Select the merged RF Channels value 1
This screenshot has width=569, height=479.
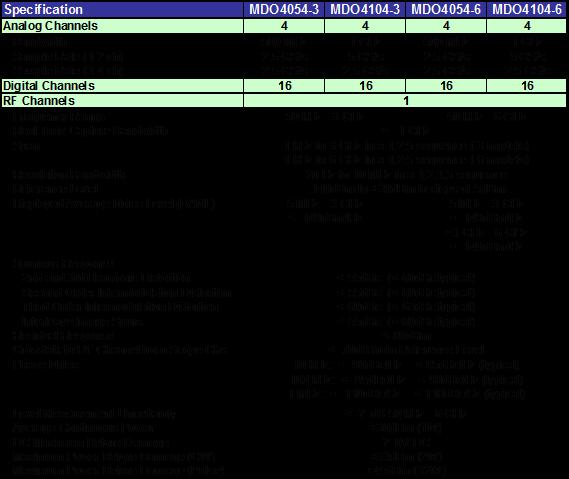(x=405, y=101)
